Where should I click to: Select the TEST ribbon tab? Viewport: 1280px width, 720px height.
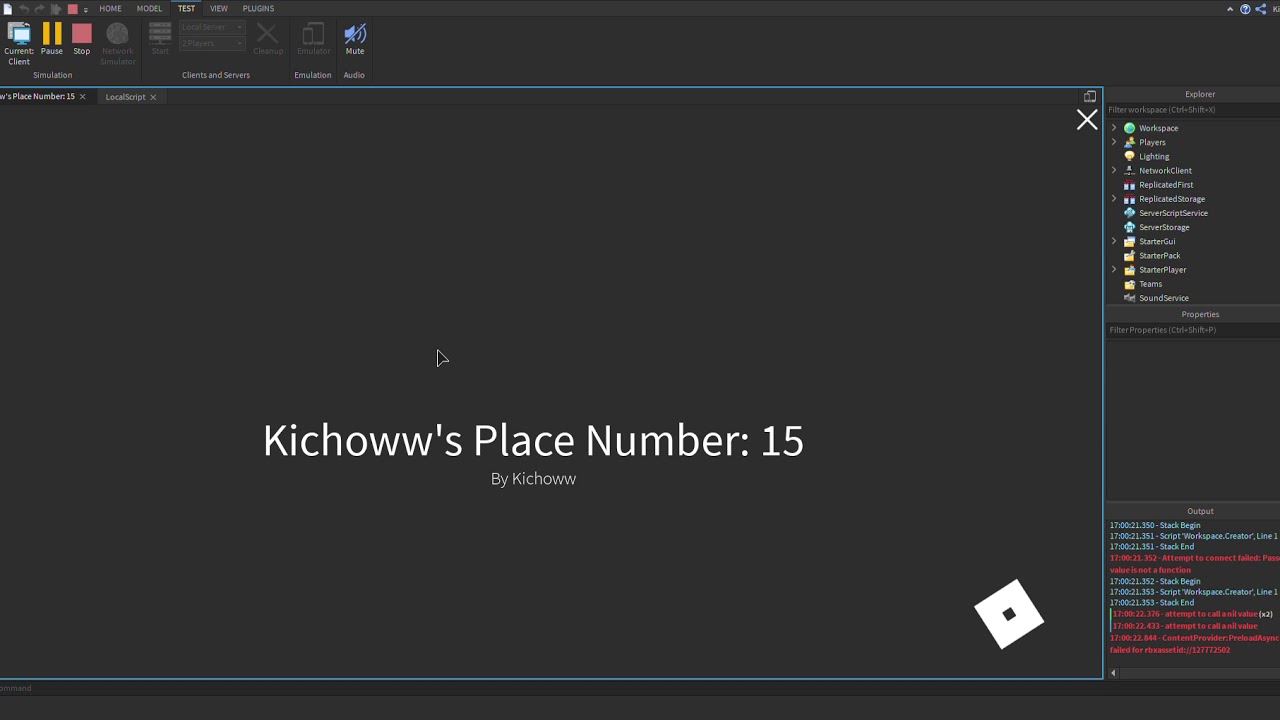click(187, 8)
